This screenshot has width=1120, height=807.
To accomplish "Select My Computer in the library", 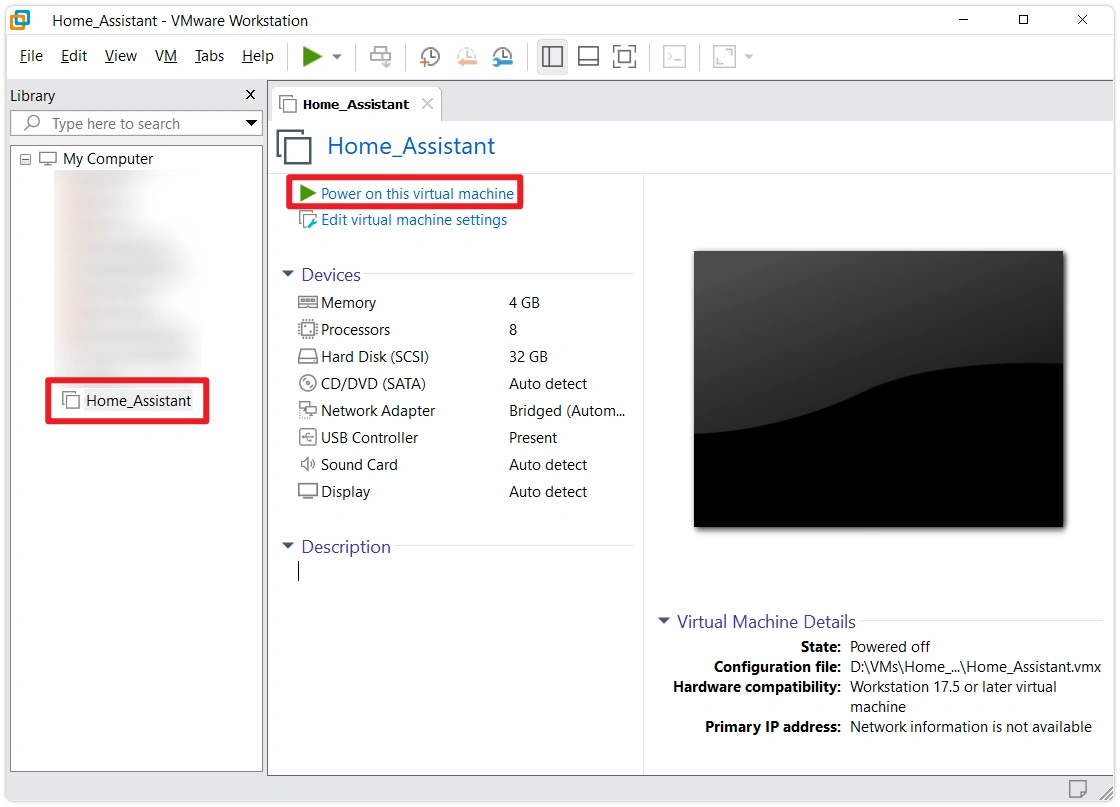I will tap(108, 159).
